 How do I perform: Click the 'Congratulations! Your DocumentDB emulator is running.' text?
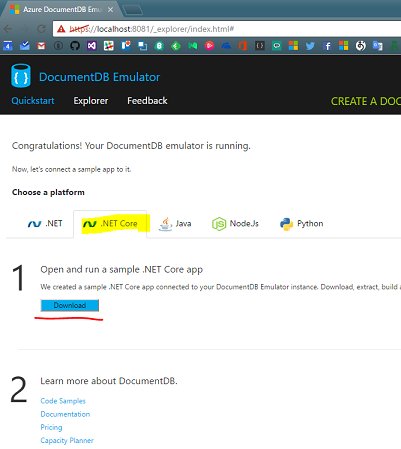[131, 146]
